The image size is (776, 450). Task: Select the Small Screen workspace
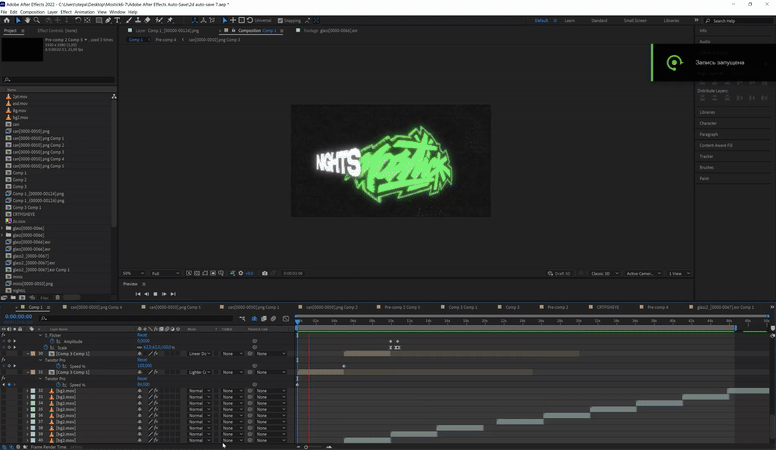(635, 21)
